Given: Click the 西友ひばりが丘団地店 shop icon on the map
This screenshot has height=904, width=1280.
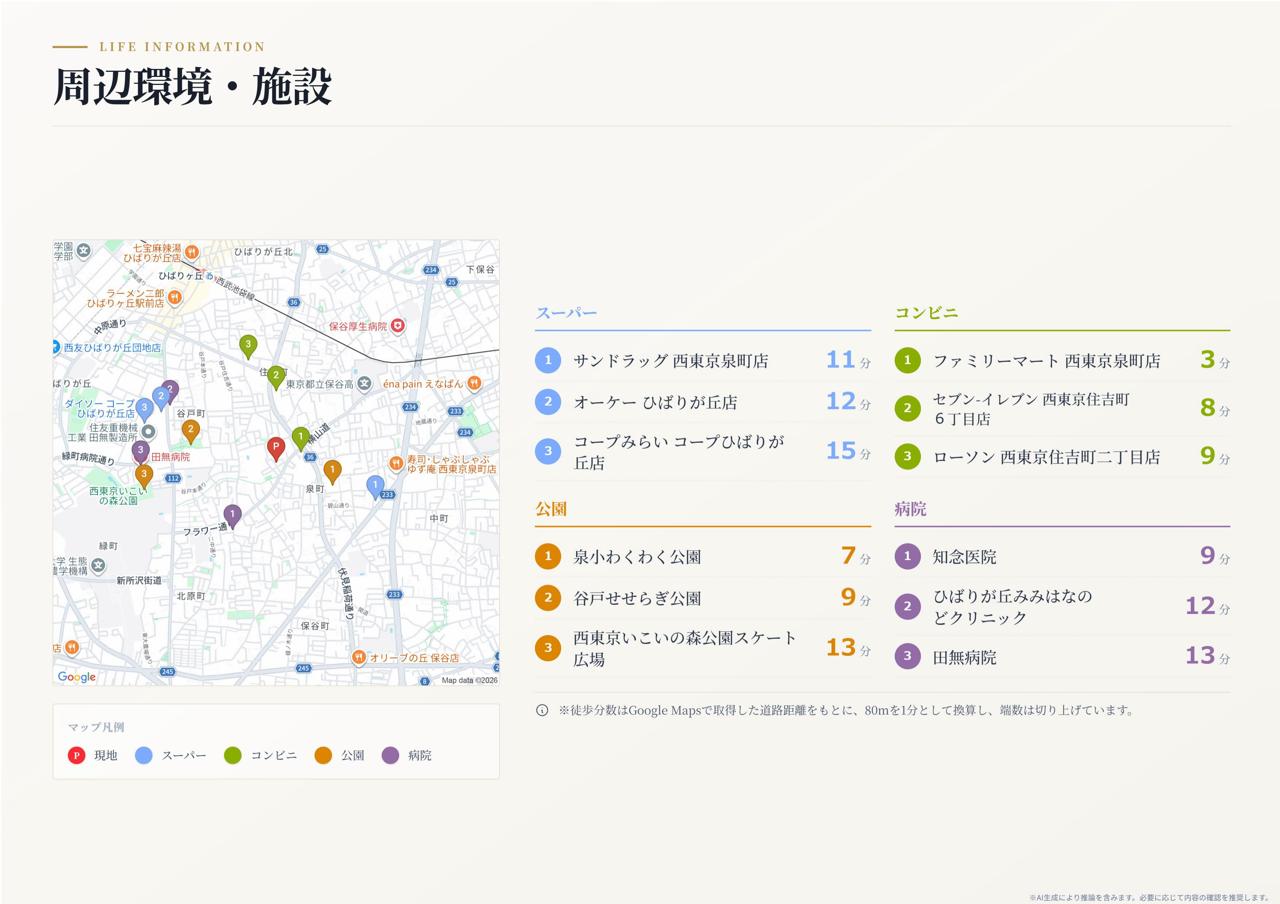Looking at the screenshot, I should (x=56, y=347).
